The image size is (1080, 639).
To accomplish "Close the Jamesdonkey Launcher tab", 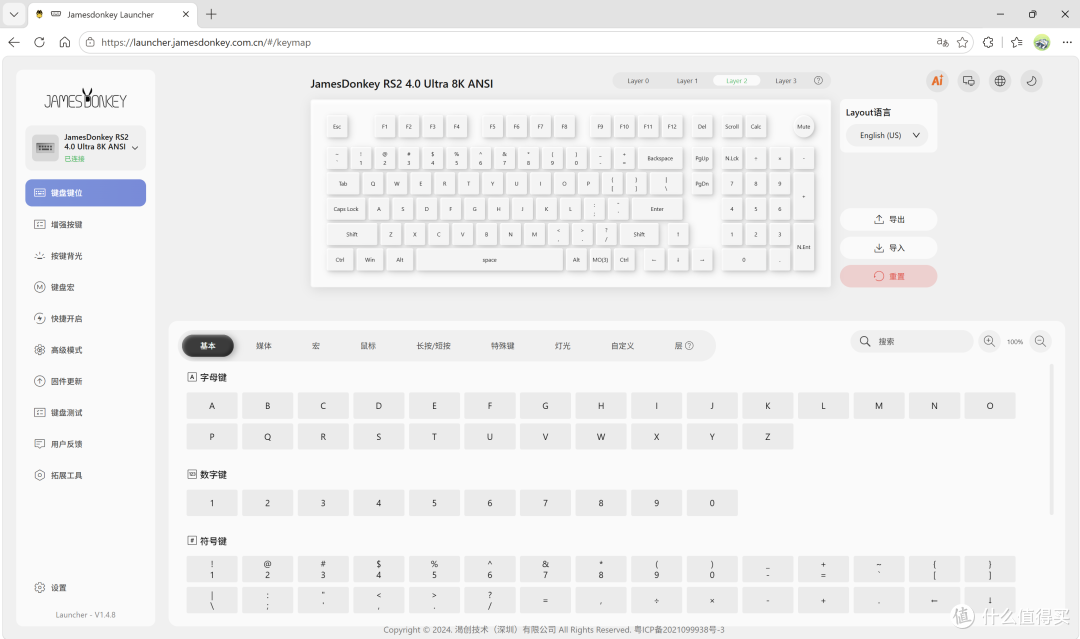I will coord(186,14).
